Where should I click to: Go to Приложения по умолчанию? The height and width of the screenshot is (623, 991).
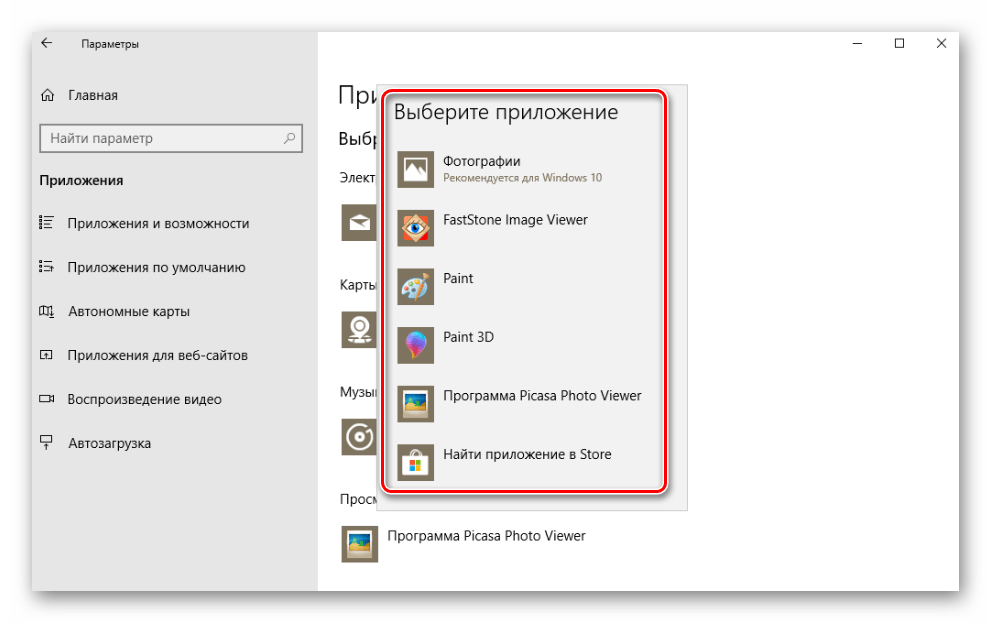156,267
